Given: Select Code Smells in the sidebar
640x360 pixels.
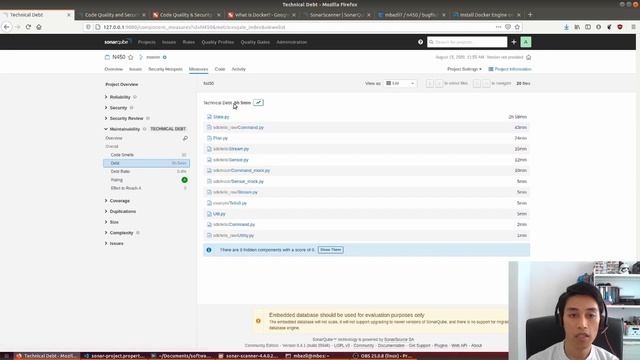Looking at the screenshot, I should coord(146,155).
